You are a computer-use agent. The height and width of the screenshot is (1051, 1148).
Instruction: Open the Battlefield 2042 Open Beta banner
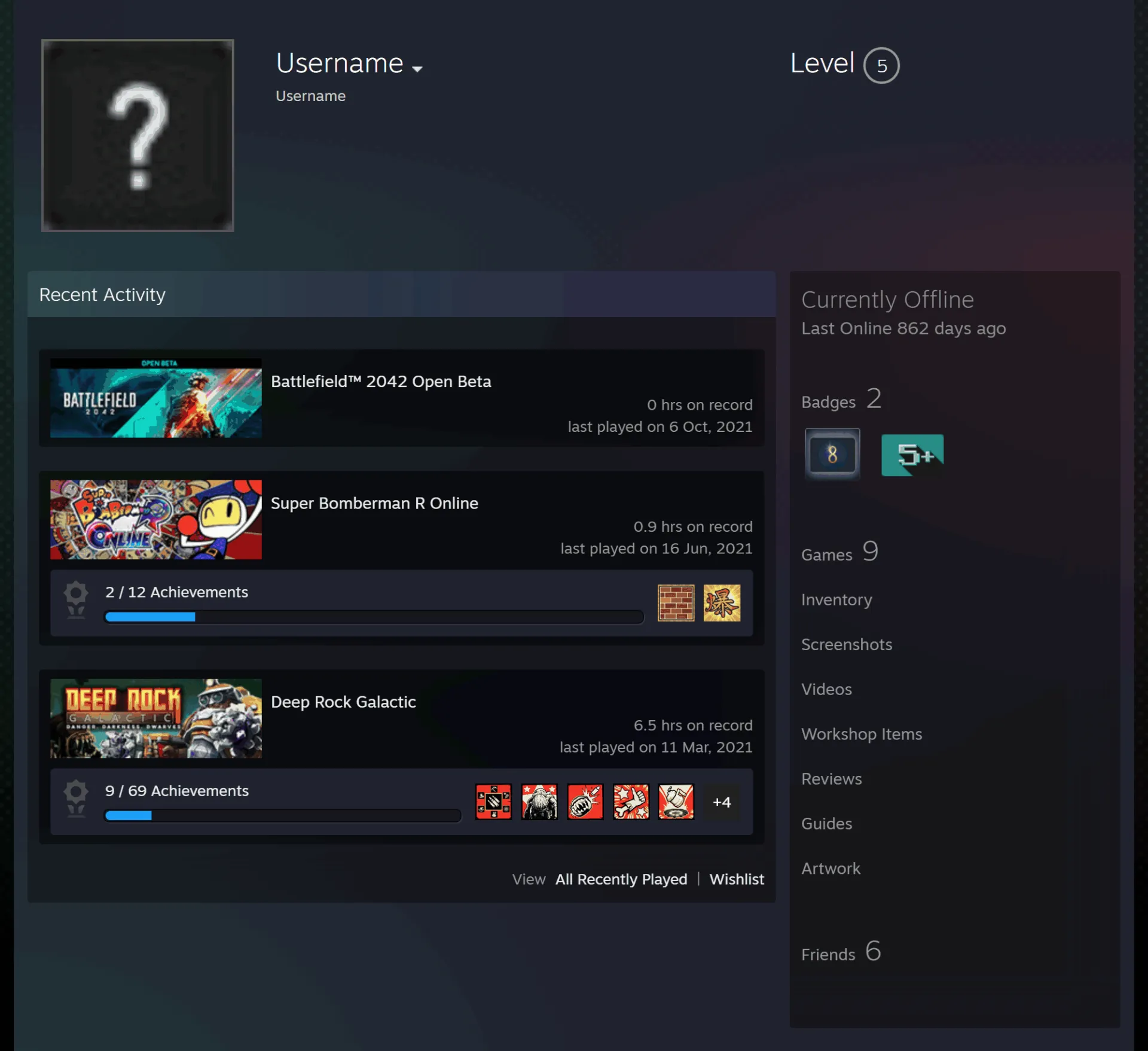[156, 398]
